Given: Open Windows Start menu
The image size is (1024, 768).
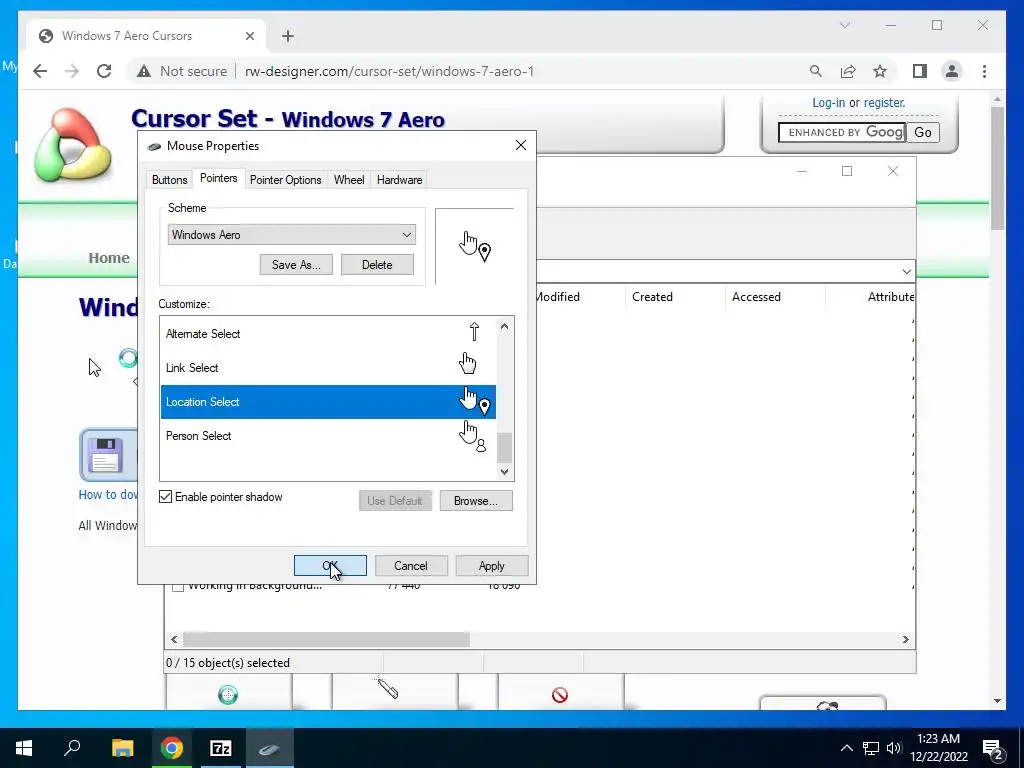Looking at the screenshot, I should pyautogui.click(x=24, y=748).
